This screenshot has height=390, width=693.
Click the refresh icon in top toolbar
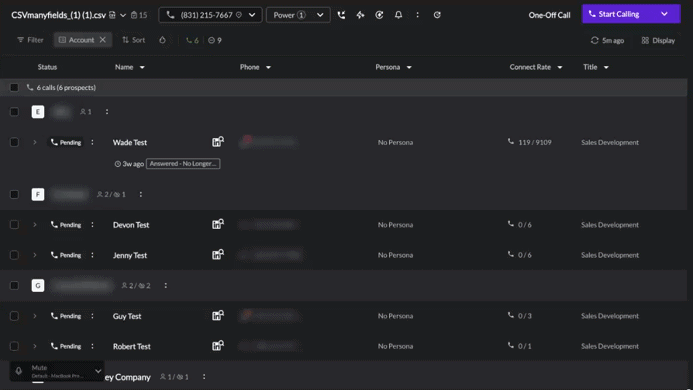click(x=437, y=15)
